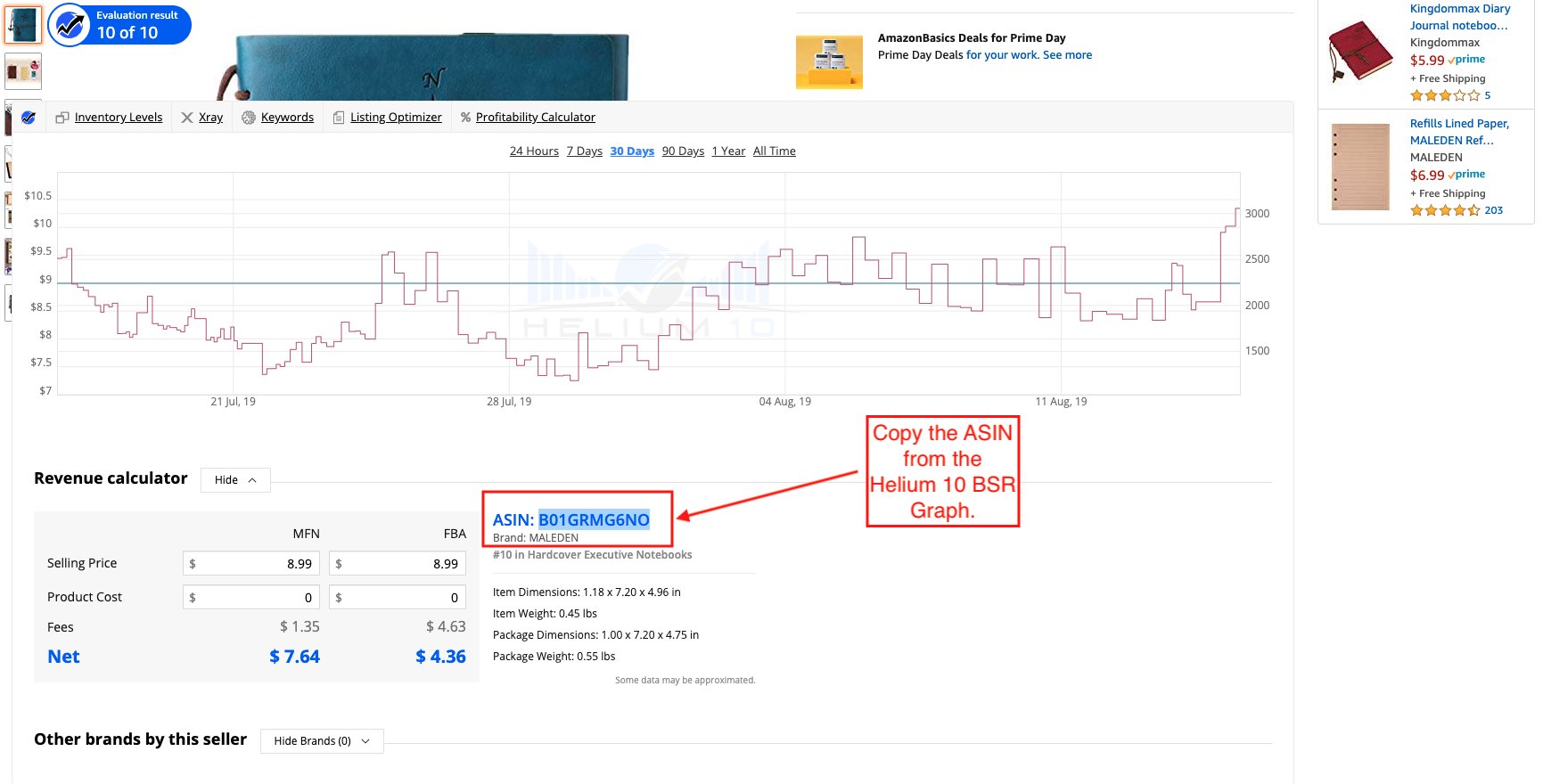Open the Xray tool
The width and height of the screenshot is (1543, 784).
211,118
